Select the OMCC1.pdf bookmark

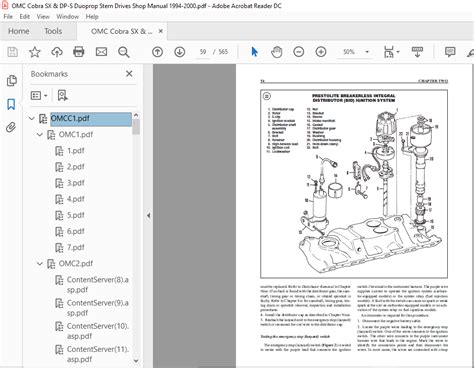(91, 119)
